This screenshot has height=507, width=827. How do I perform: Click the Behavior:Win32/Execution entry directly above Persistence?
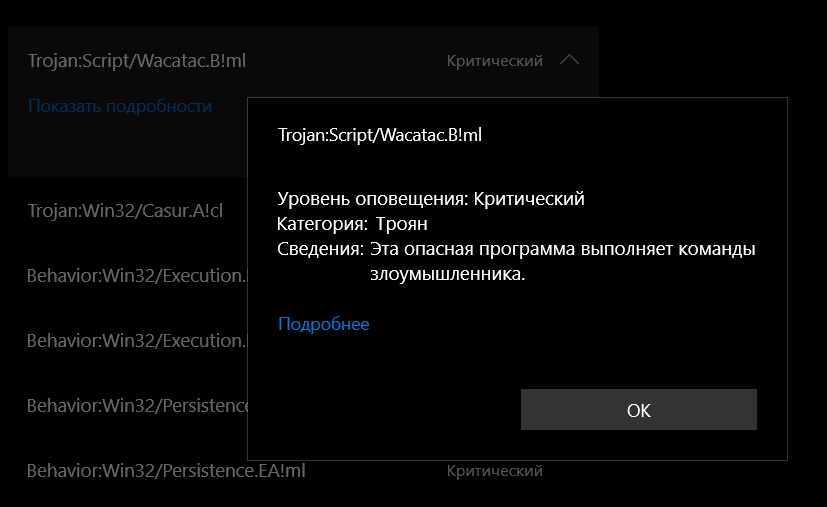(136, 340)
